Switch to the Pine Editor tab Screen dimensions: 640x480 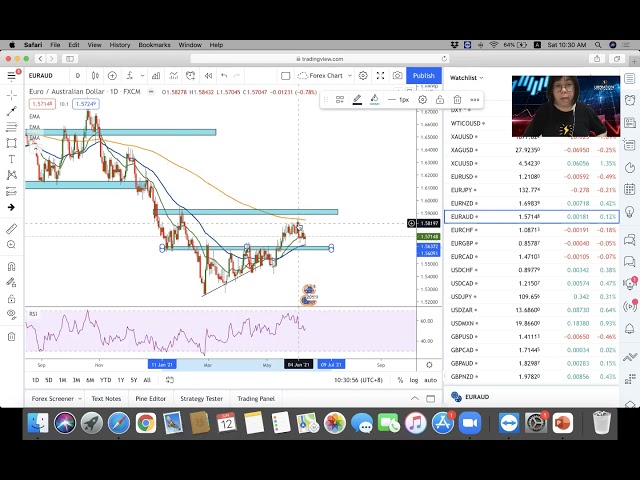[x=153, y=398]
